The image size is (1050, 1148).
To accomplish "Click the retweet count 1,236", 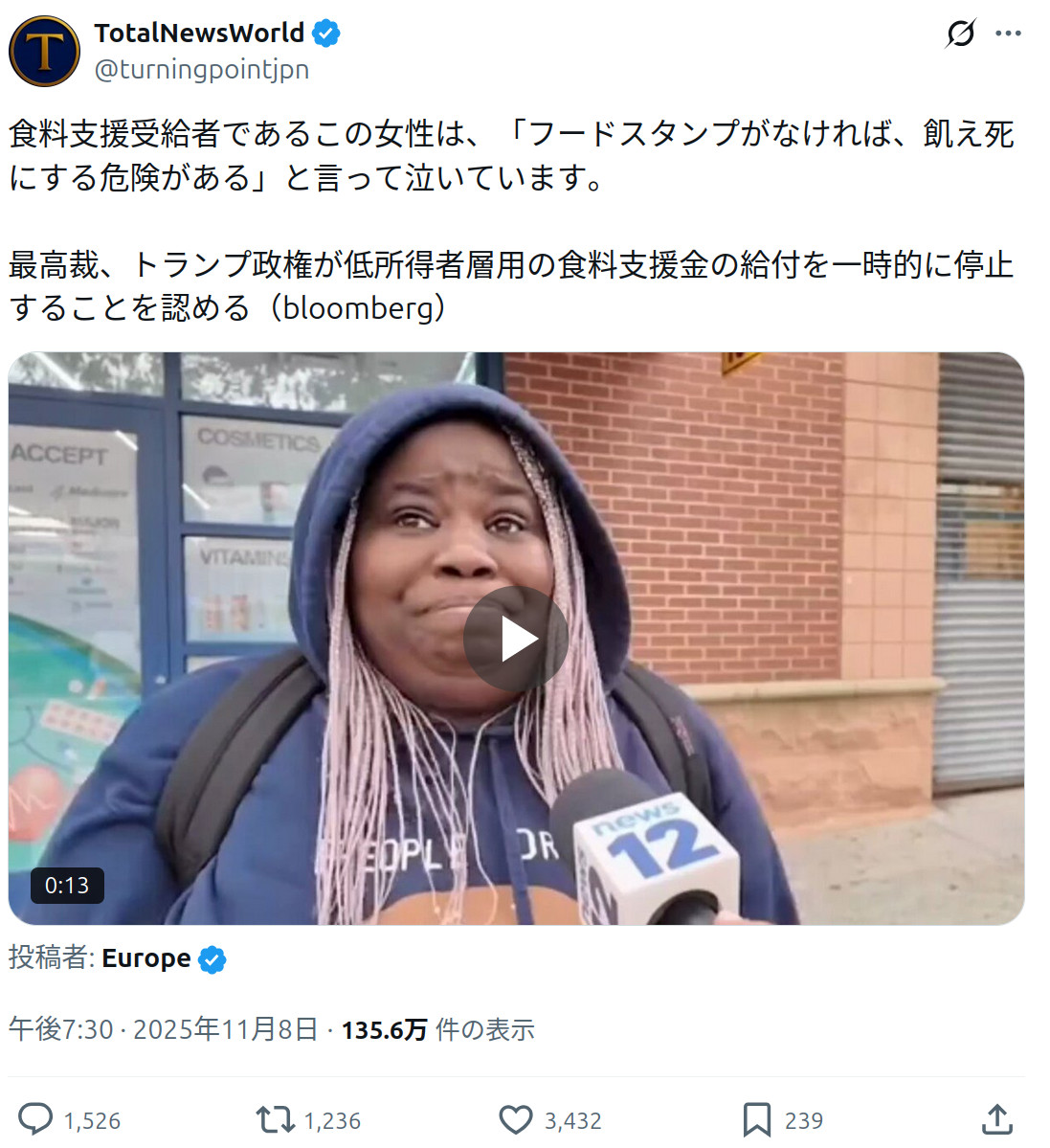I will pyautogui.click(x=332, y=1121).
